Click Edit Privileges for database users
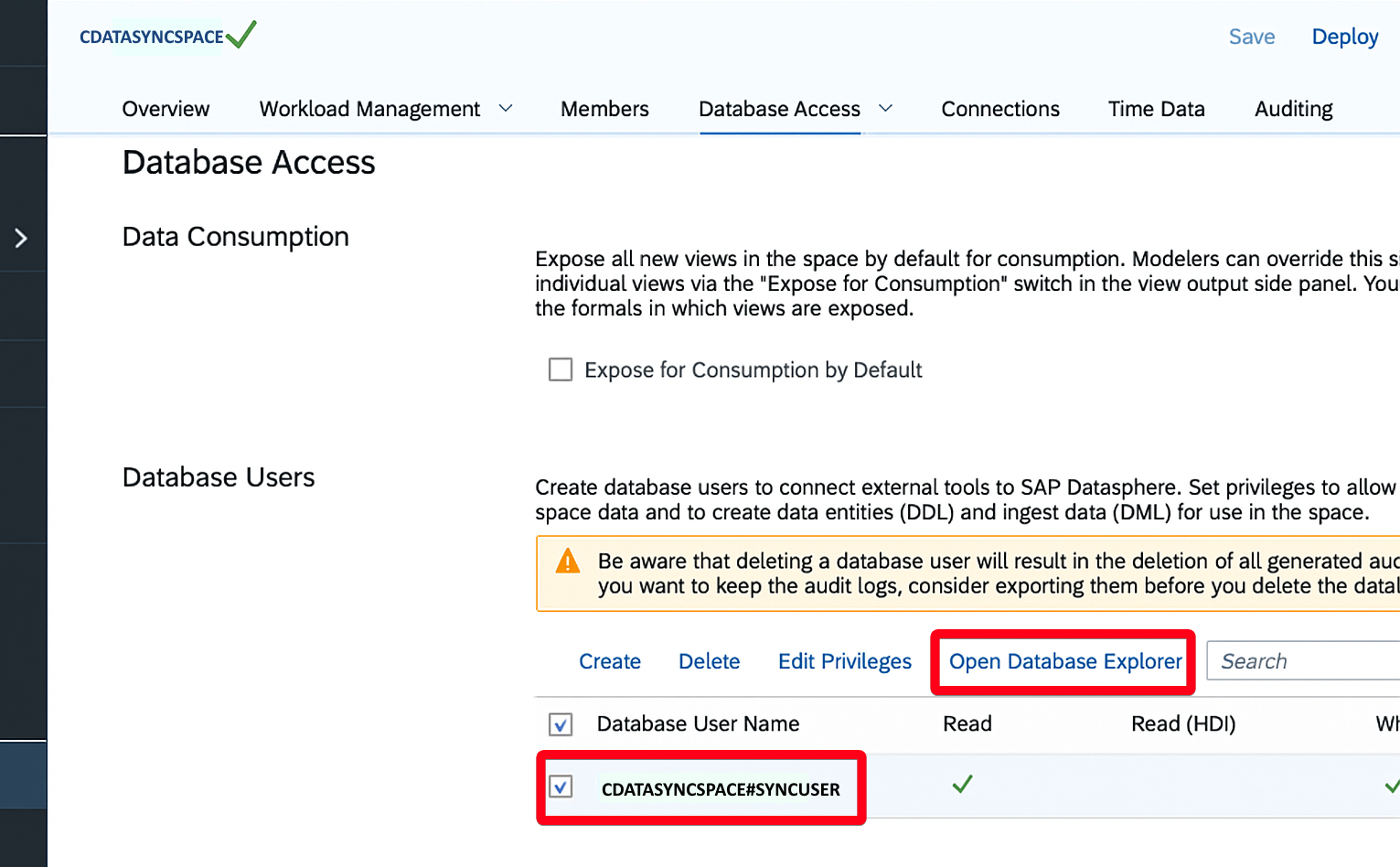The image size is (1400, 867). pos(843,661)
